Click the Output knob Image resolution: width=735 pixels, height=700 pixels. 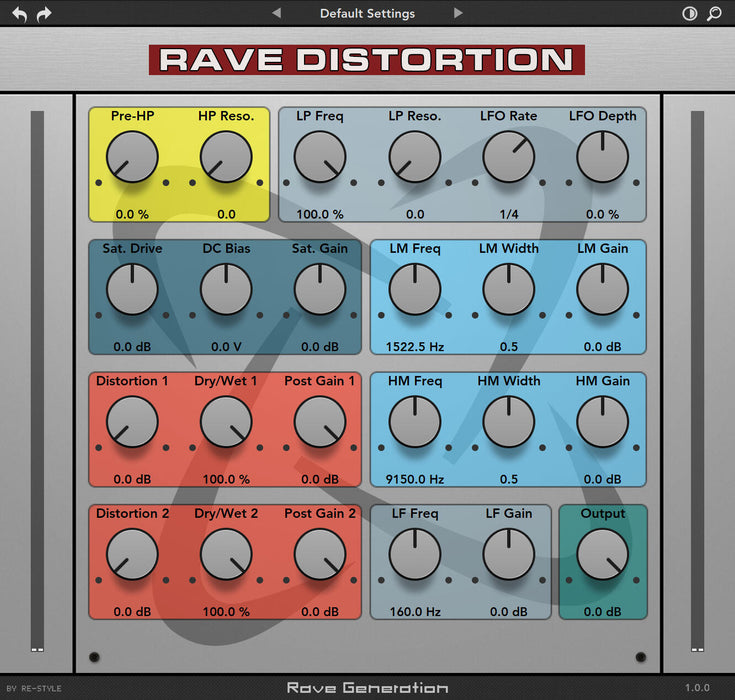pos(603,554)
